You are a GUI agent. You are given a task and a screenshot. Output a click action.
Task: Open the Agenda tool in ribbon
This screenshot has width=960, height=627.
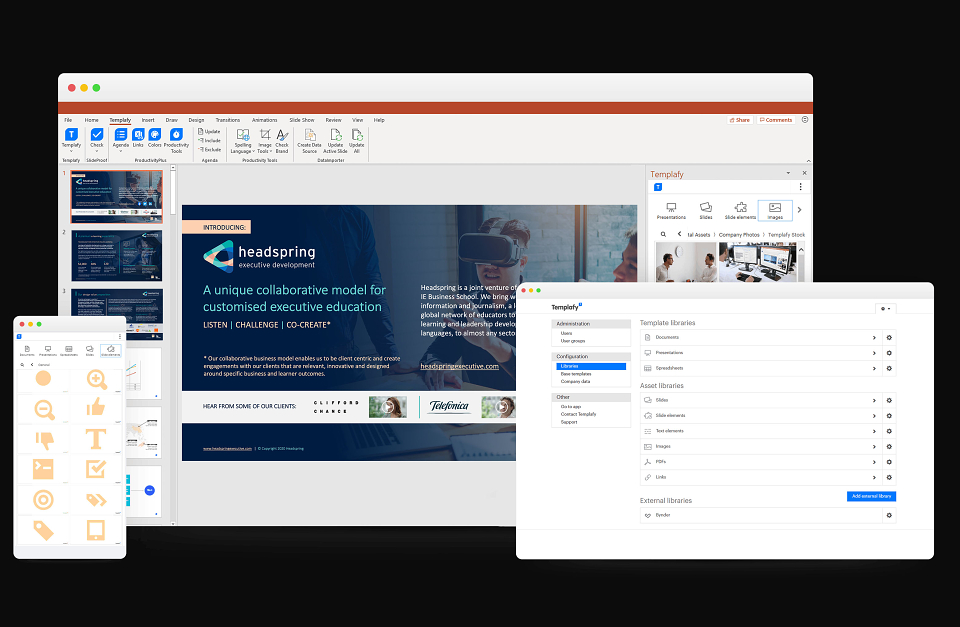[x=121, y=138]
